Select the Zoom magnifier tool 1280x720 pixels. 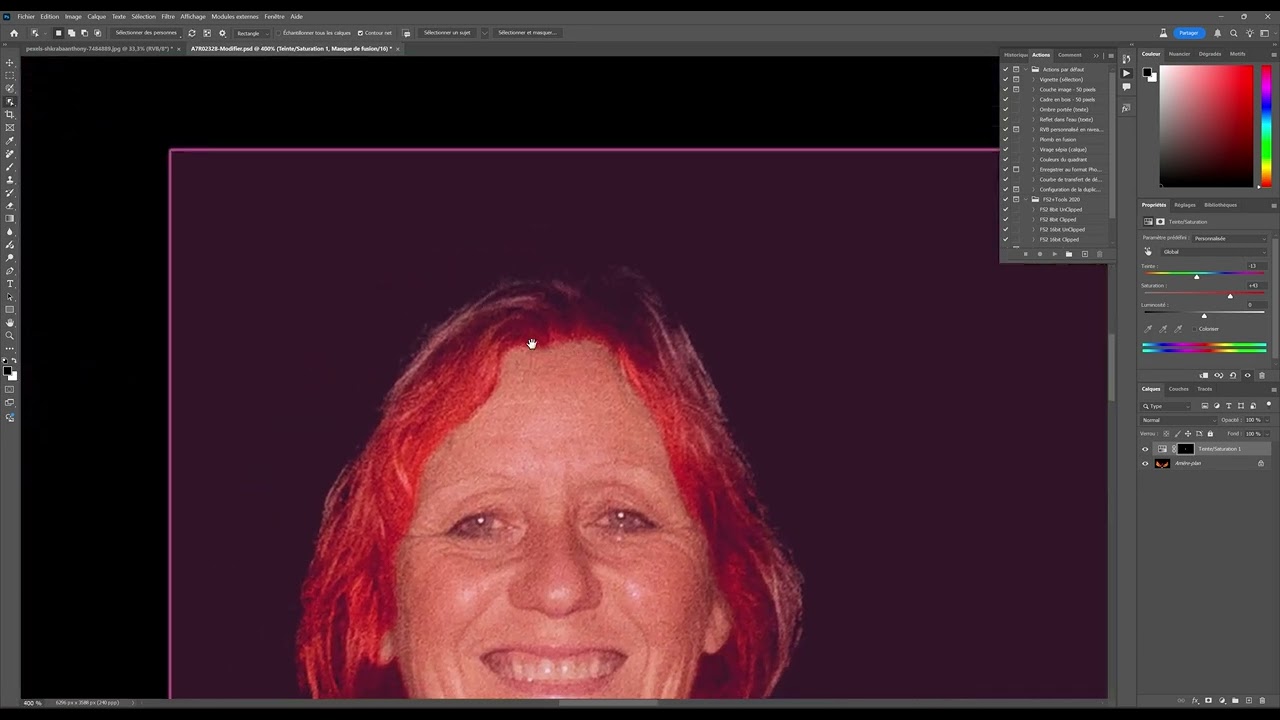click(x=10, y=336)
